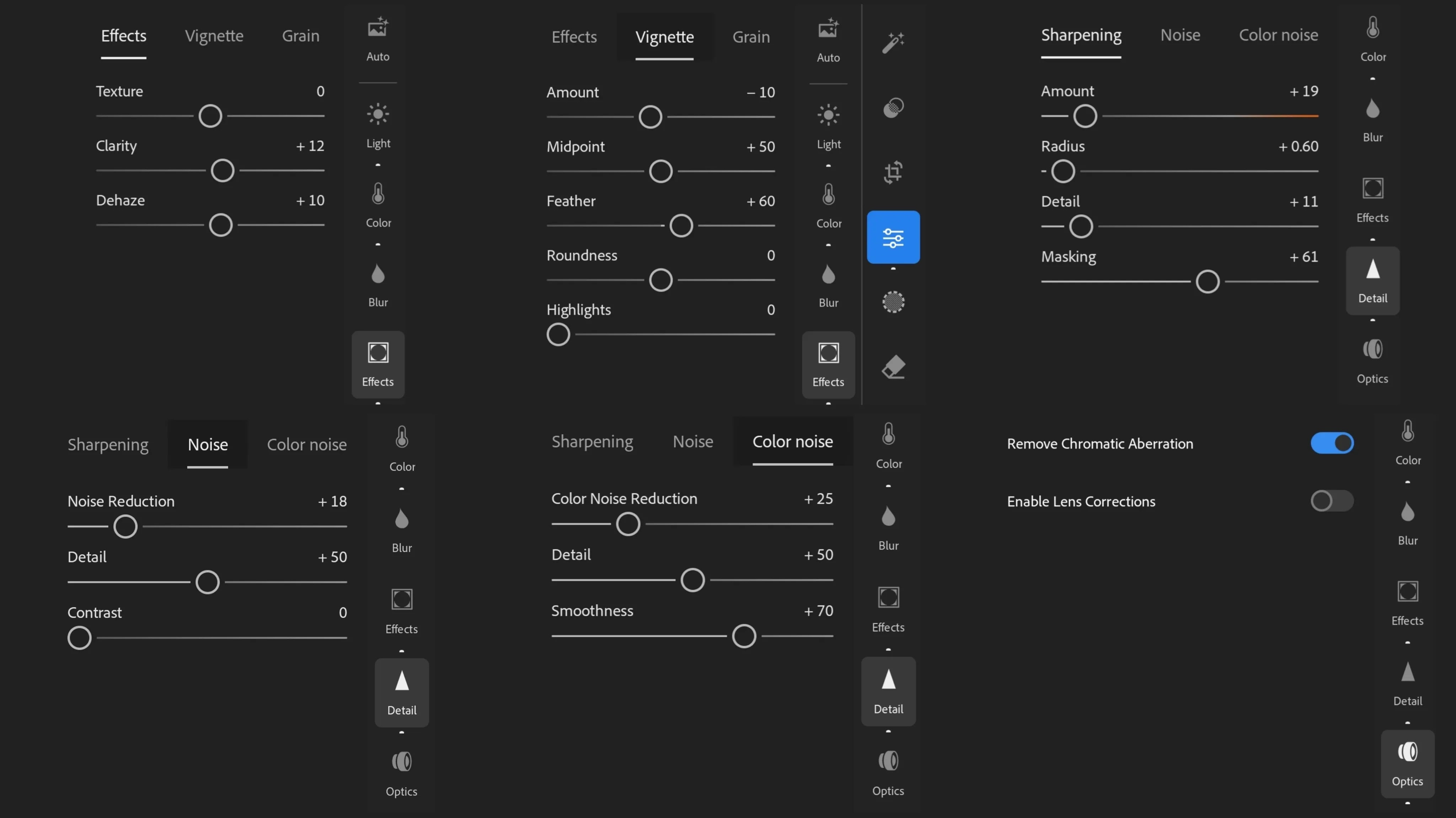Select the magic wand quick actions tool
The width and height of the screenshot is (1456, 818).
pos(893,43)
